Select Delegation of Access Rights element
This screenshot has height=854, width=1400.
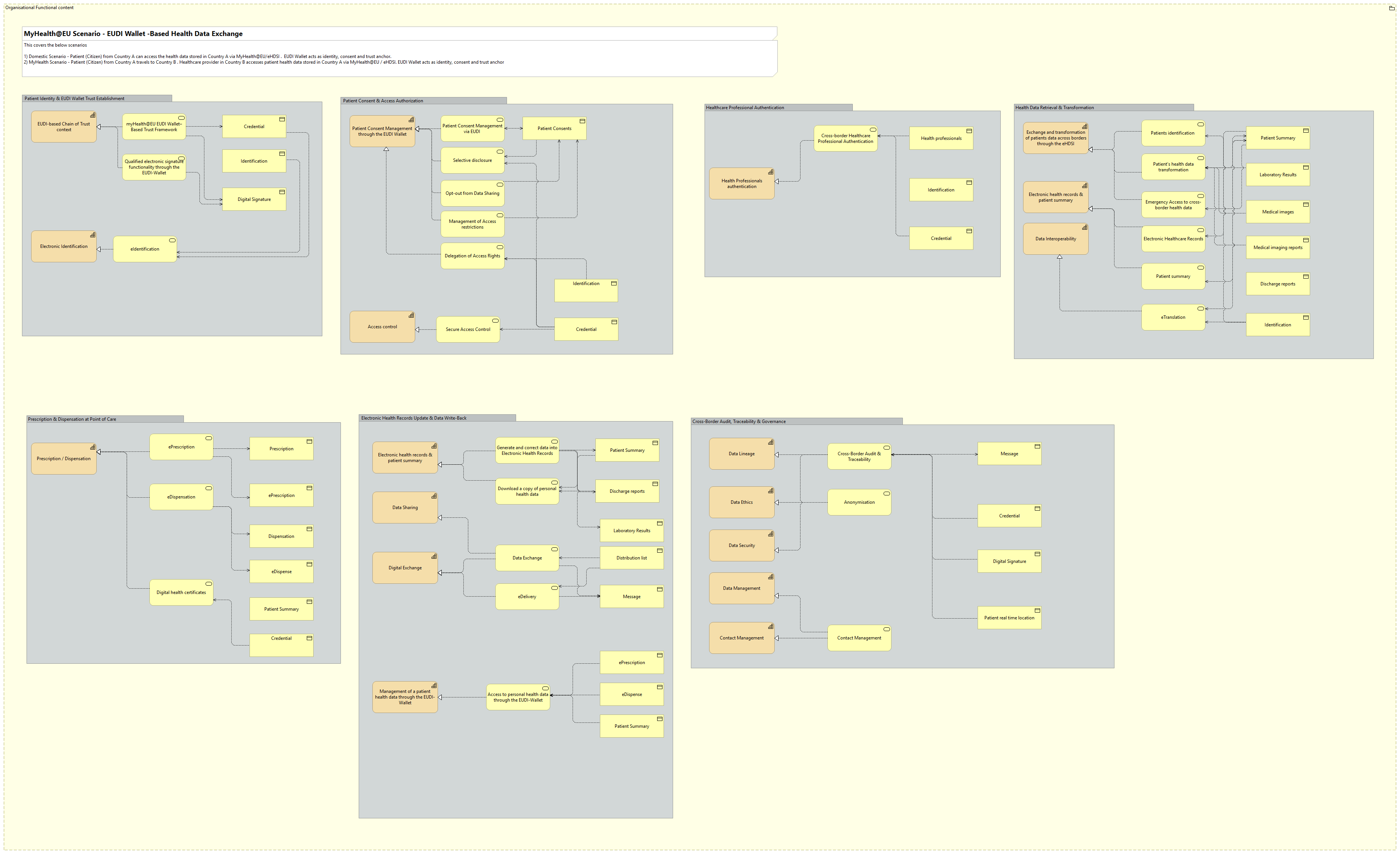473,256
